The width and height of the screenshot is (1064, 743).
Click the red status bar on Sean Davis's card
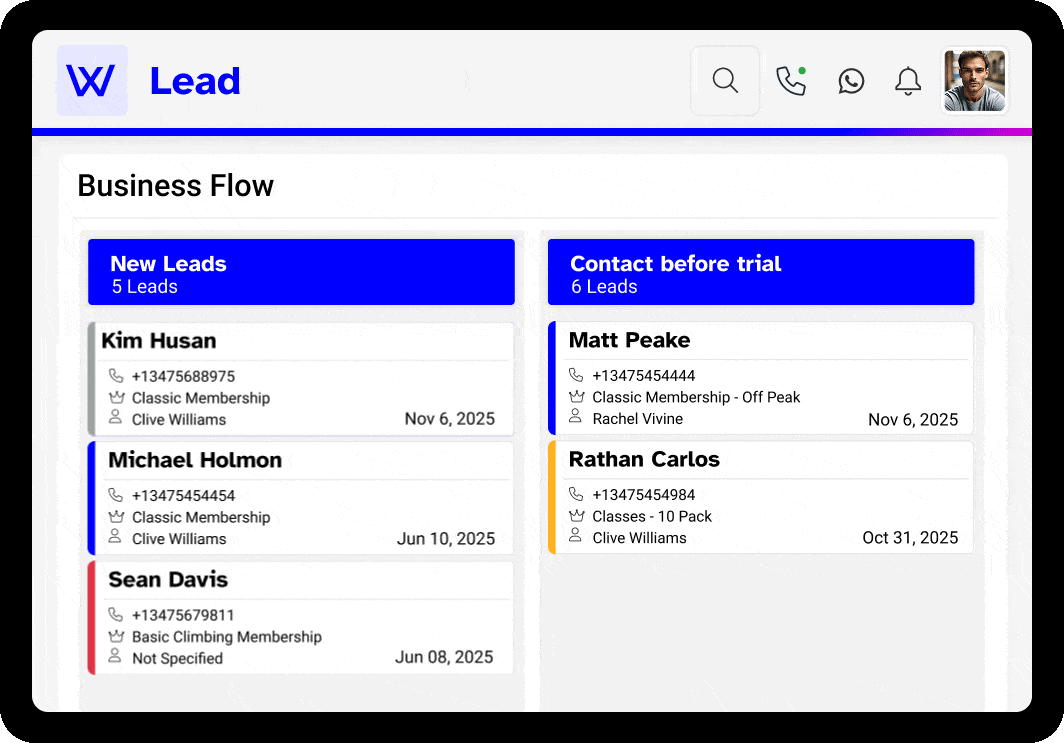click(91, 617)
